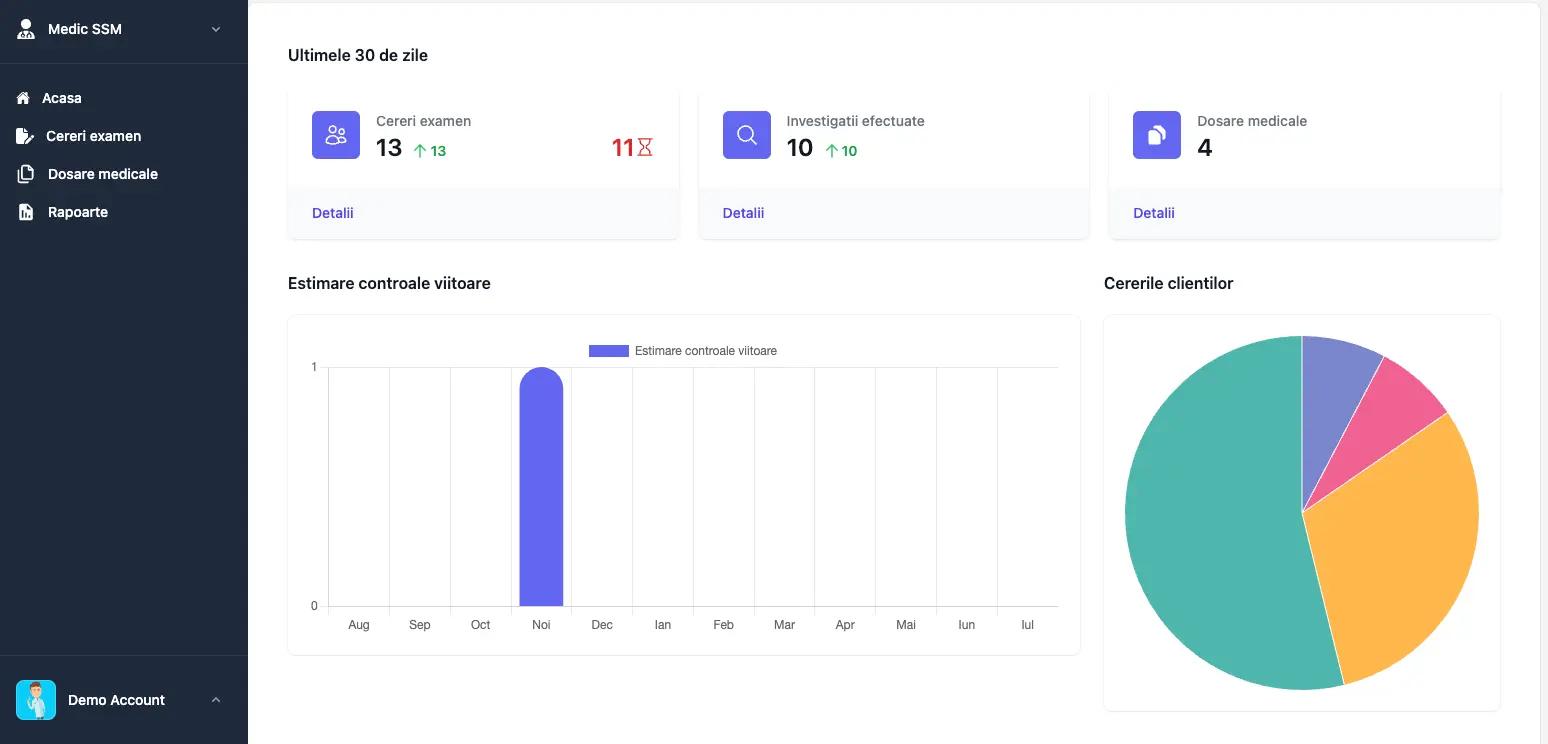Click the Demo Account avatar
Viewport: 1548px width, 744px height.
coord(36,700)
